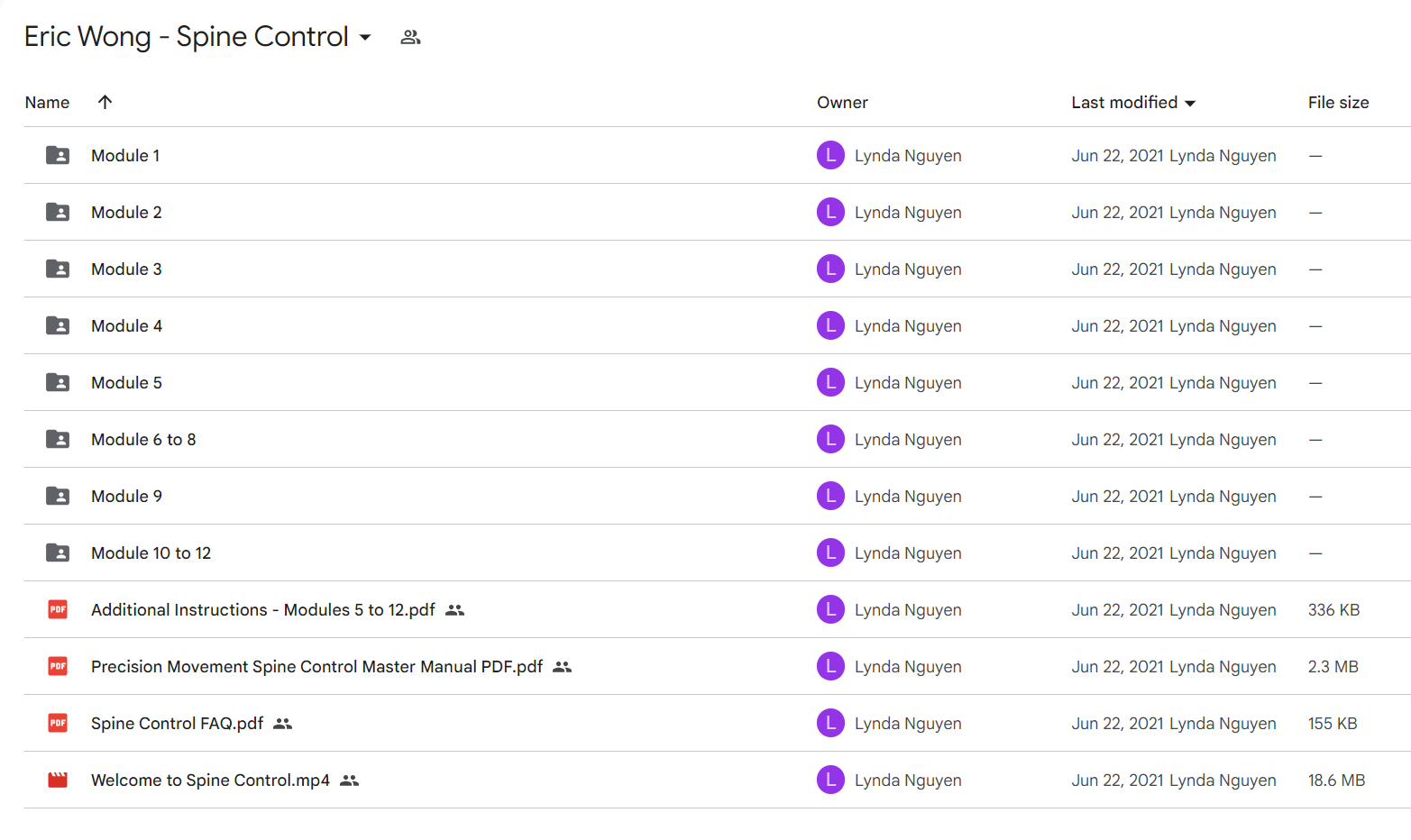Screen dimensions: 1411x840
Task: Click the PDF icon for Spine Control FAQ
Action: click(58, 723)
